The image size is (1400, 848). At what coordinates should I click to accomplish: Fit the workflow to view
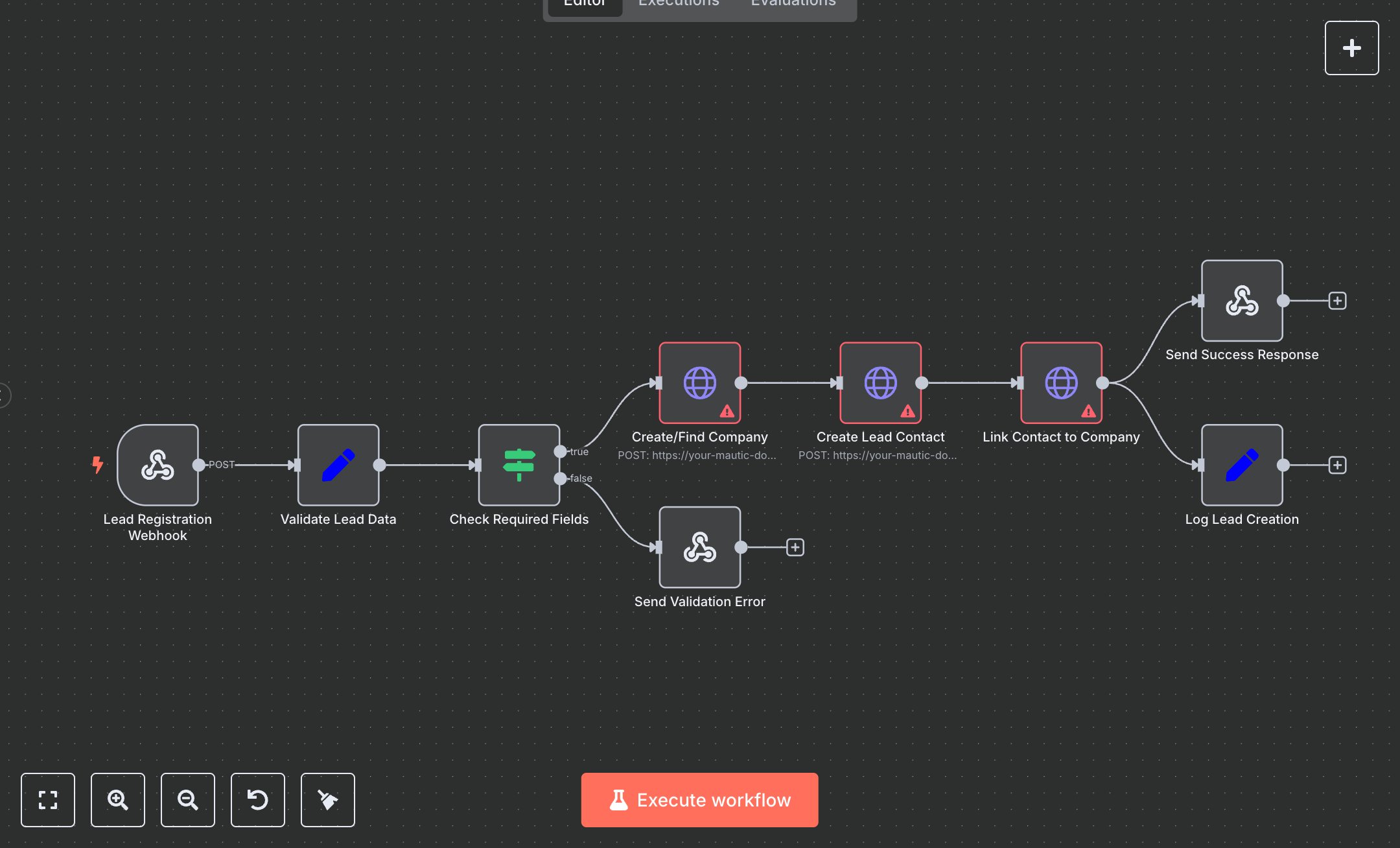[x=48, y=800]
